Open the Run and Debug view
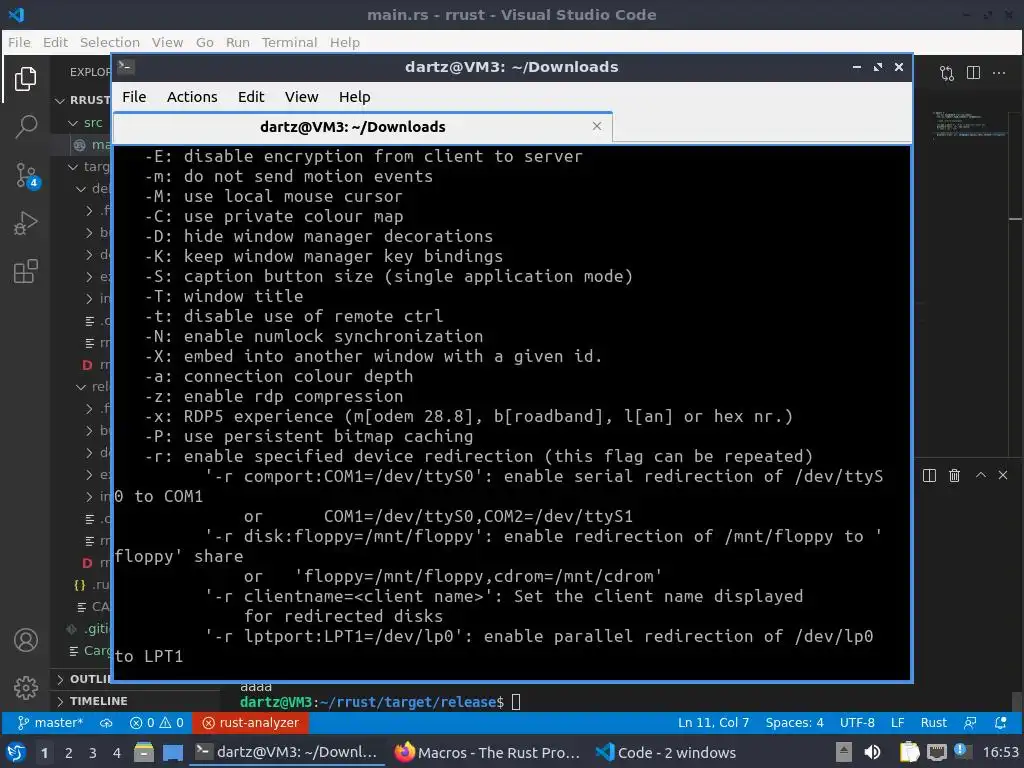The height and width of the screenshot is (768, 1024). click(25, 223)
